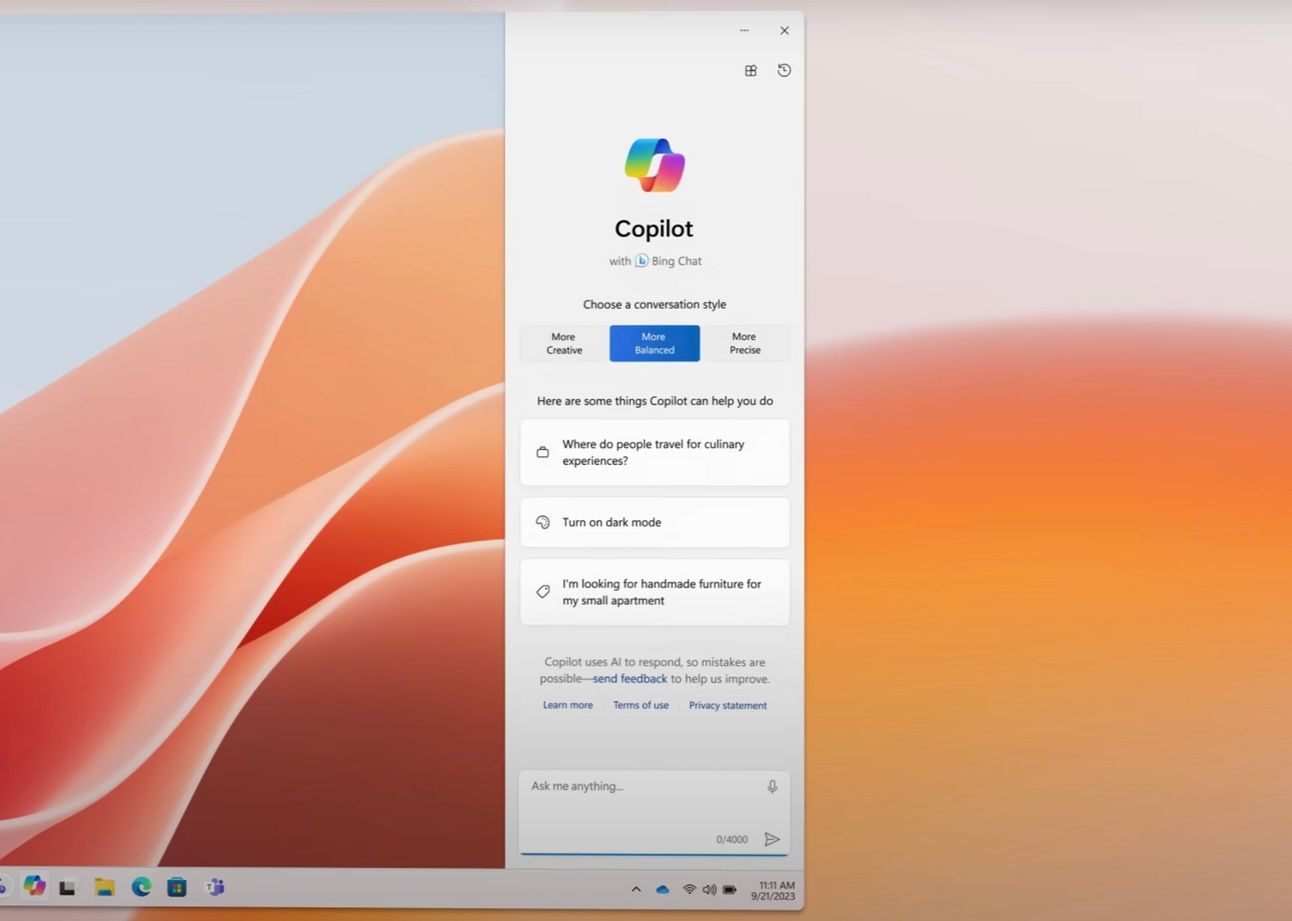The image size is (1292, 921).
Task: Click the OneDrive cloud tray icon
Action: click(x=662, y=889)
